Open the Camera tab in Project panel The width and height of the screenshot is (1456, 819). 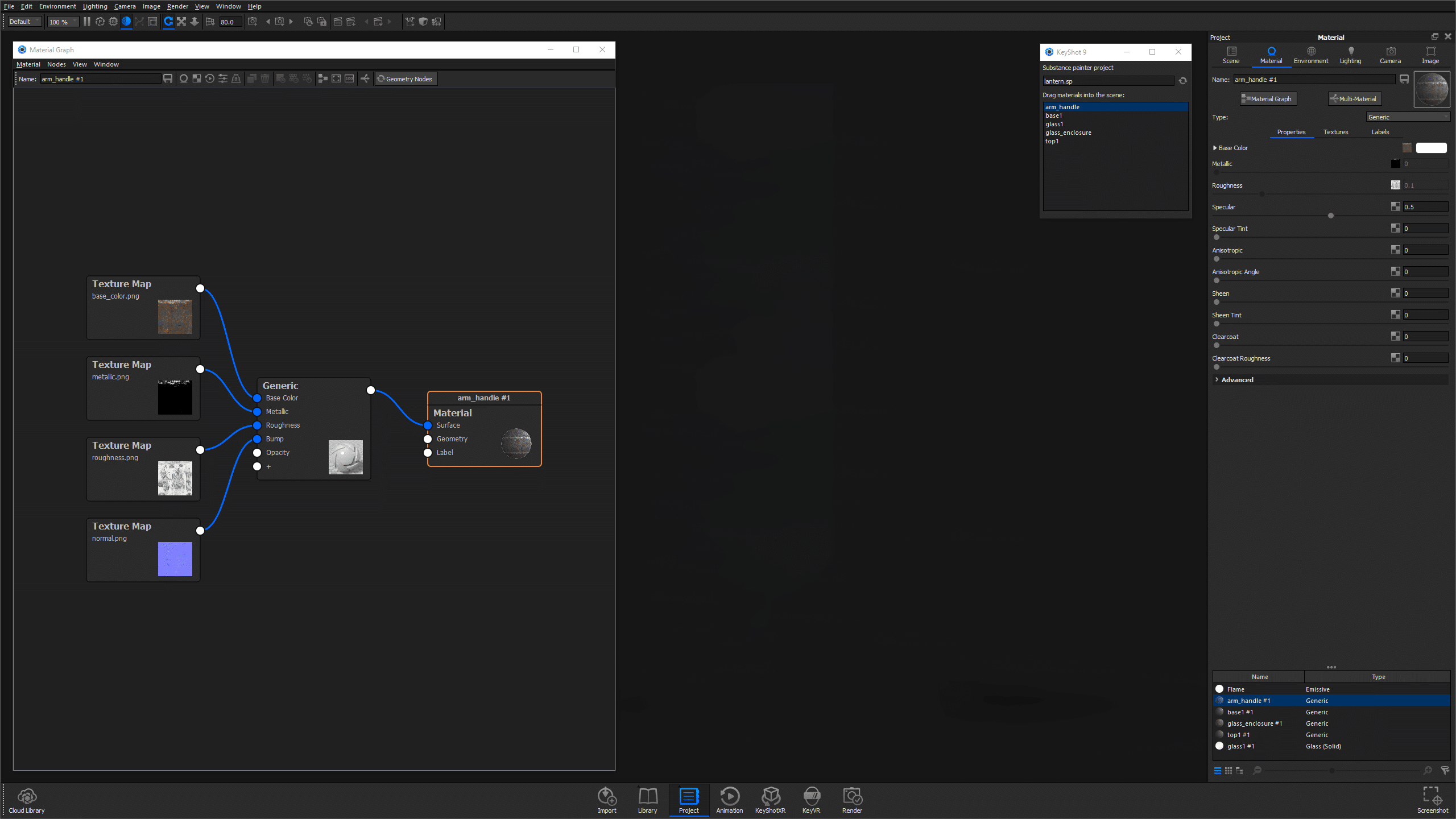tap(1390, 55)
